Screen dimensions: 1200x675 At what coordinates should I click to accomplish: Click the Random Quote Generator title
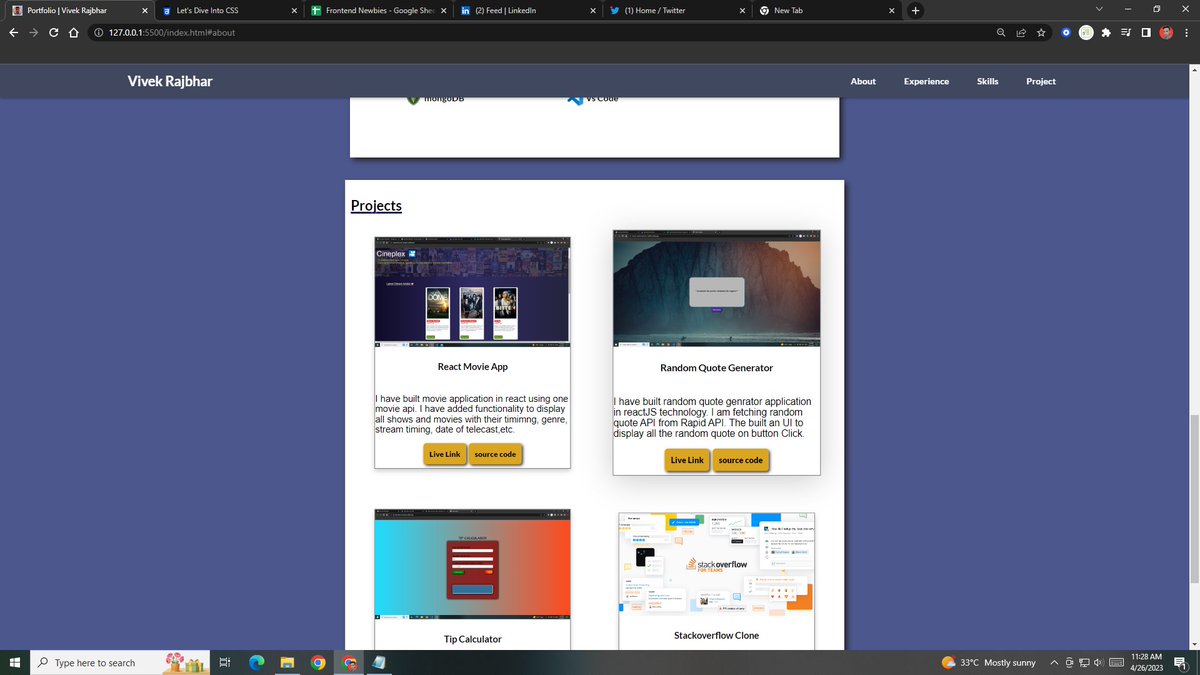(x=716, y=368)
